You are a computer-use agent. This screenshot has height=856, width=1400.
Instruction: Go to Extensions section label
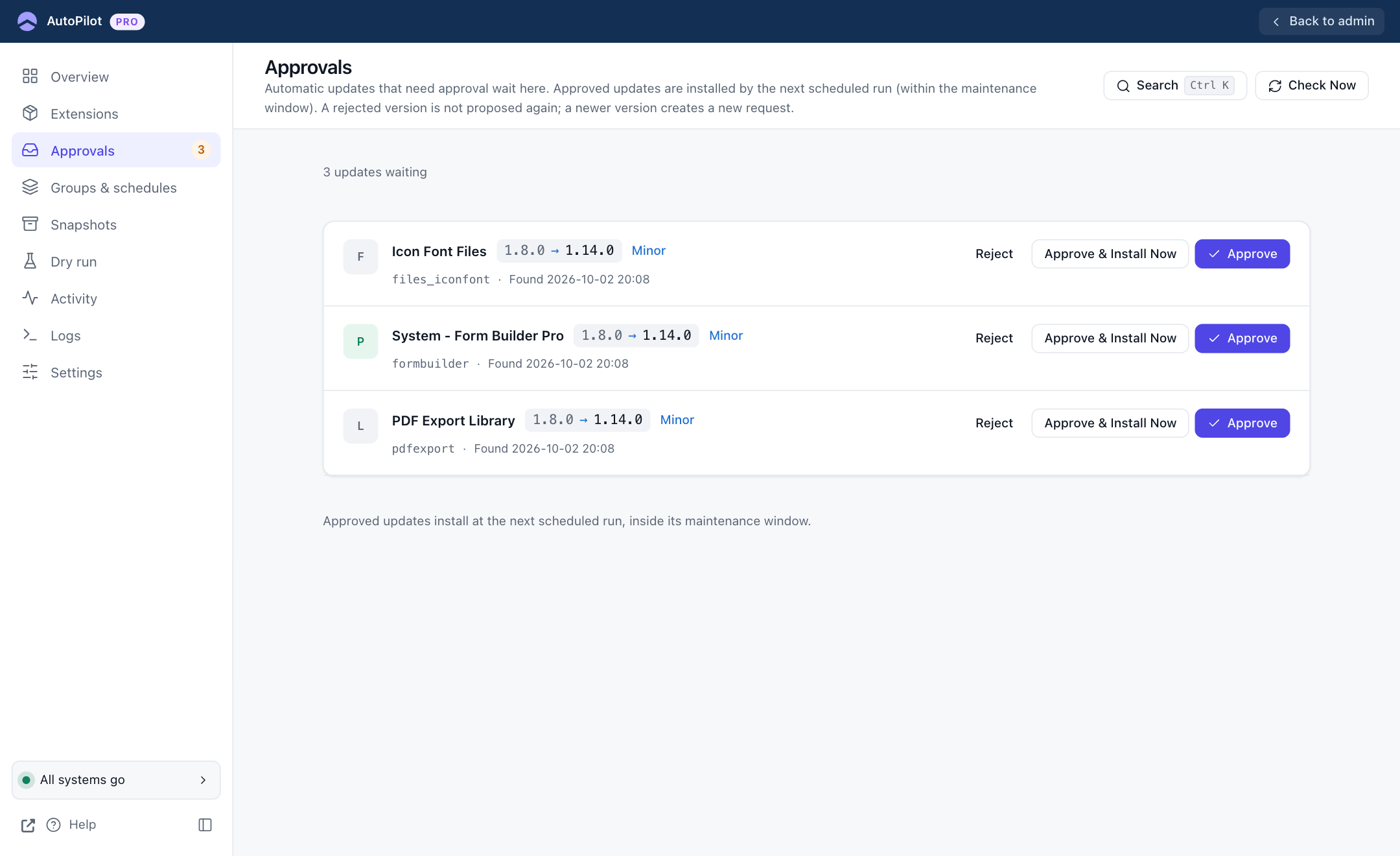[x=84, y=113]
